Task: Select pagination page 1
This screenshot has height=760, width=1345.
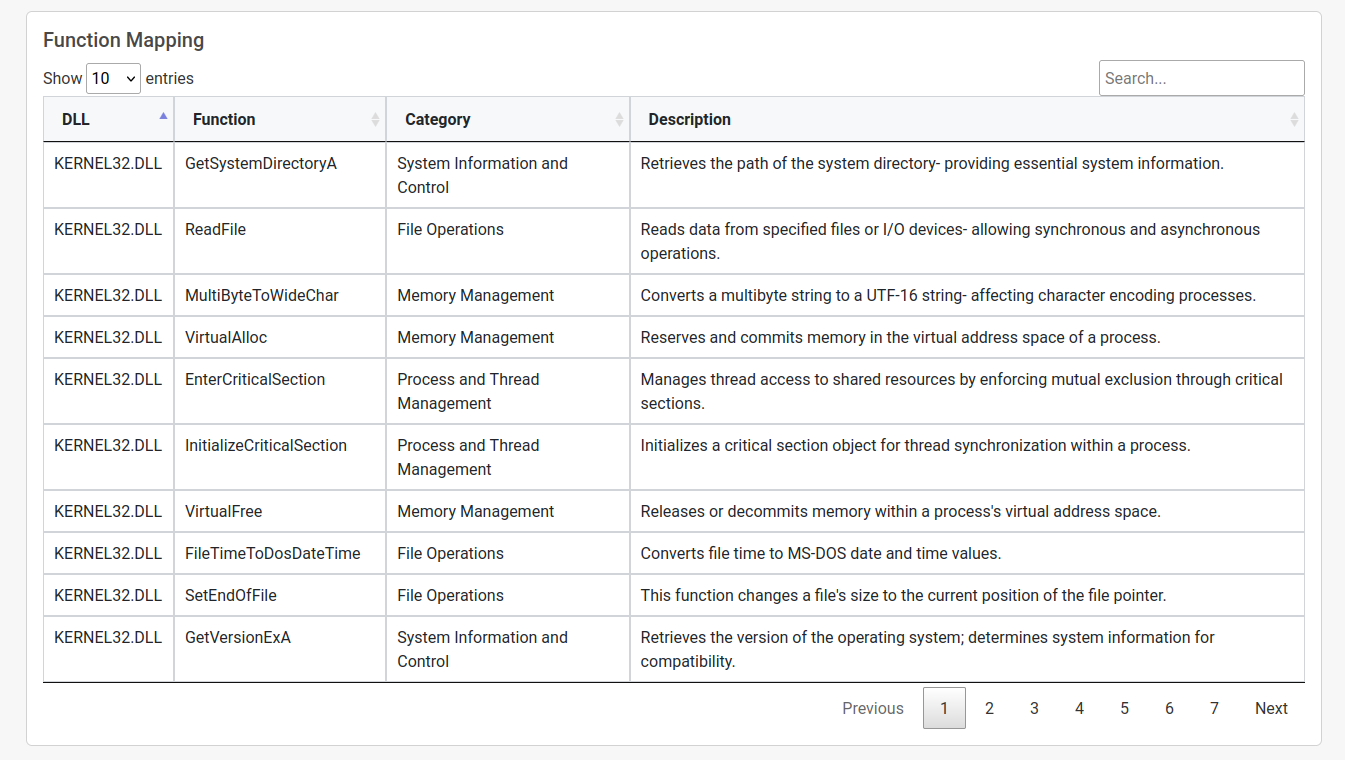Action: point(944,708)
